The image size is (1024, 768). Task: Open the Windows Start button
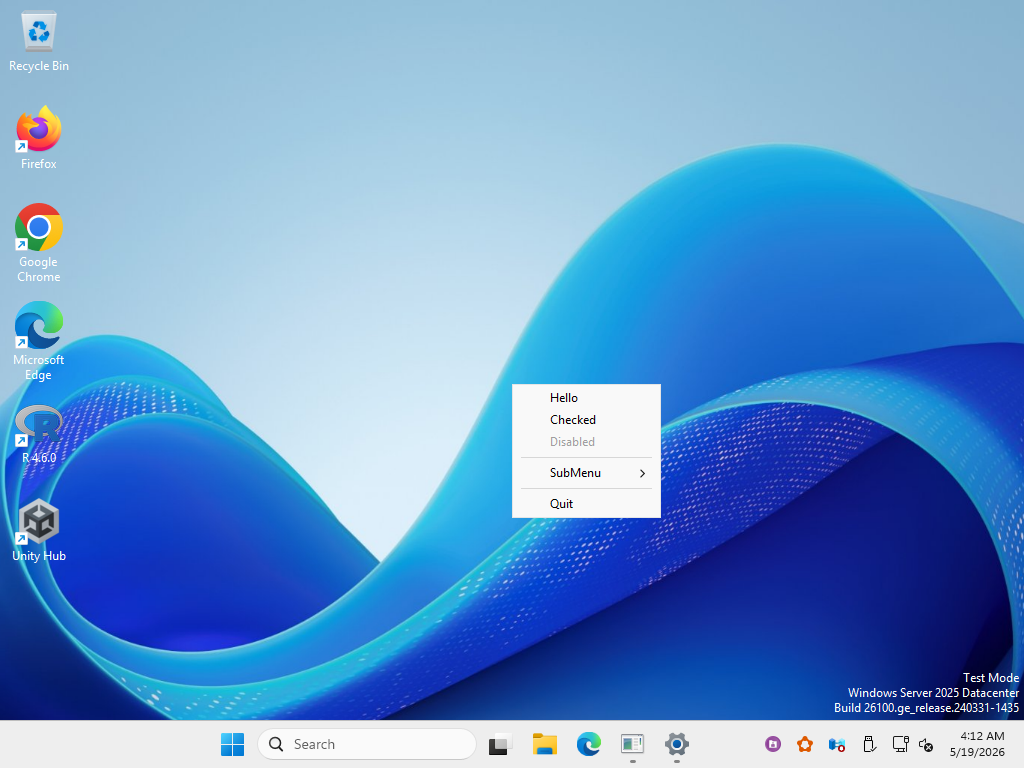click(x=232, y=744)
